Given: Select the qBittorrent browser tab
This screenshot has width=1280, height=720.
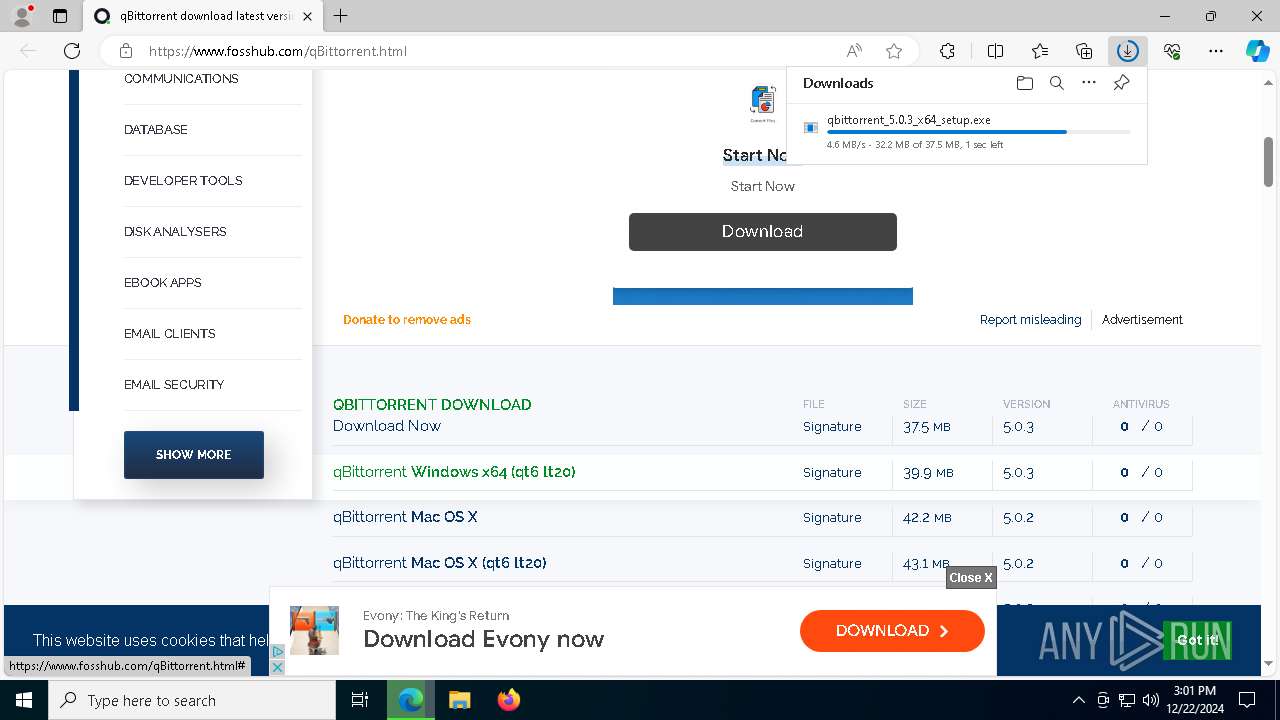Looking at the screenshot, I should coord(202,16).
